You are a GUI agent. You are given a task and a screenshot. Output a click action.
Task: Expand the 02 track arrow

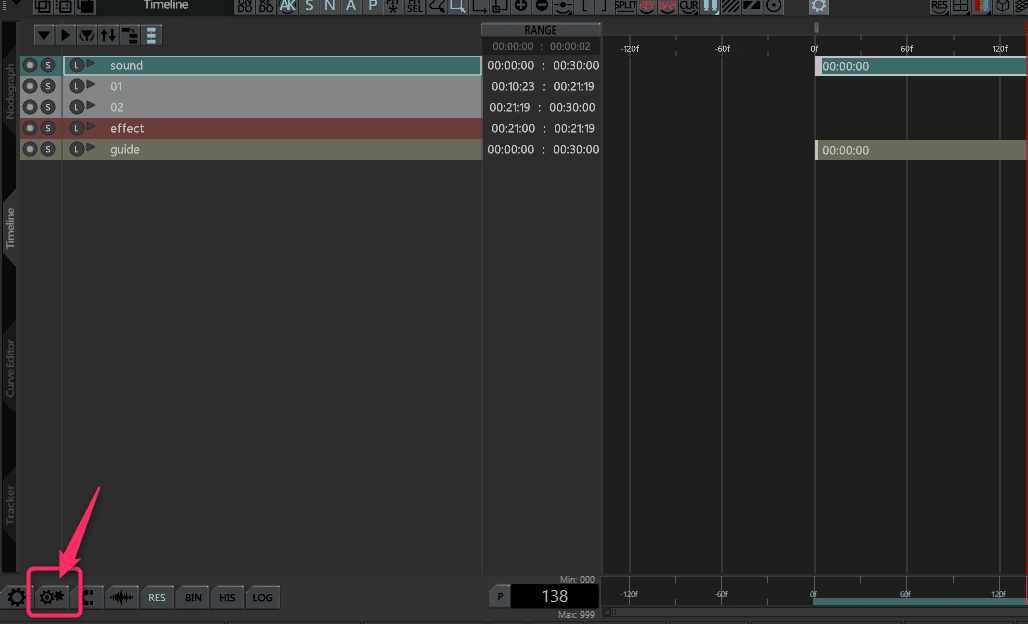tap(91, 106)
